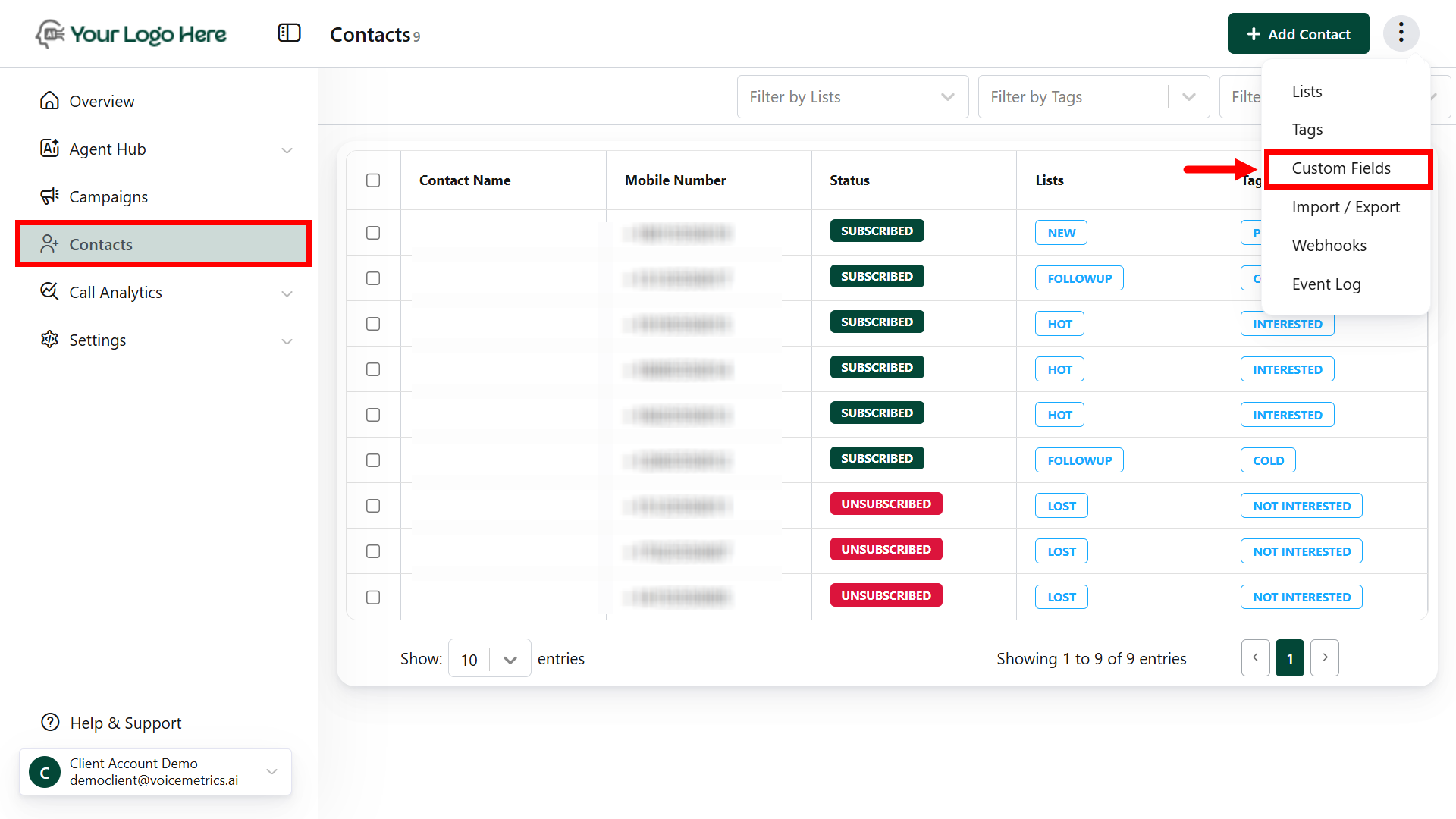Image resolution: width=1456 pixels, height=819 pixels.
Task: Click the Help & Support question icon
Action: 50,723
